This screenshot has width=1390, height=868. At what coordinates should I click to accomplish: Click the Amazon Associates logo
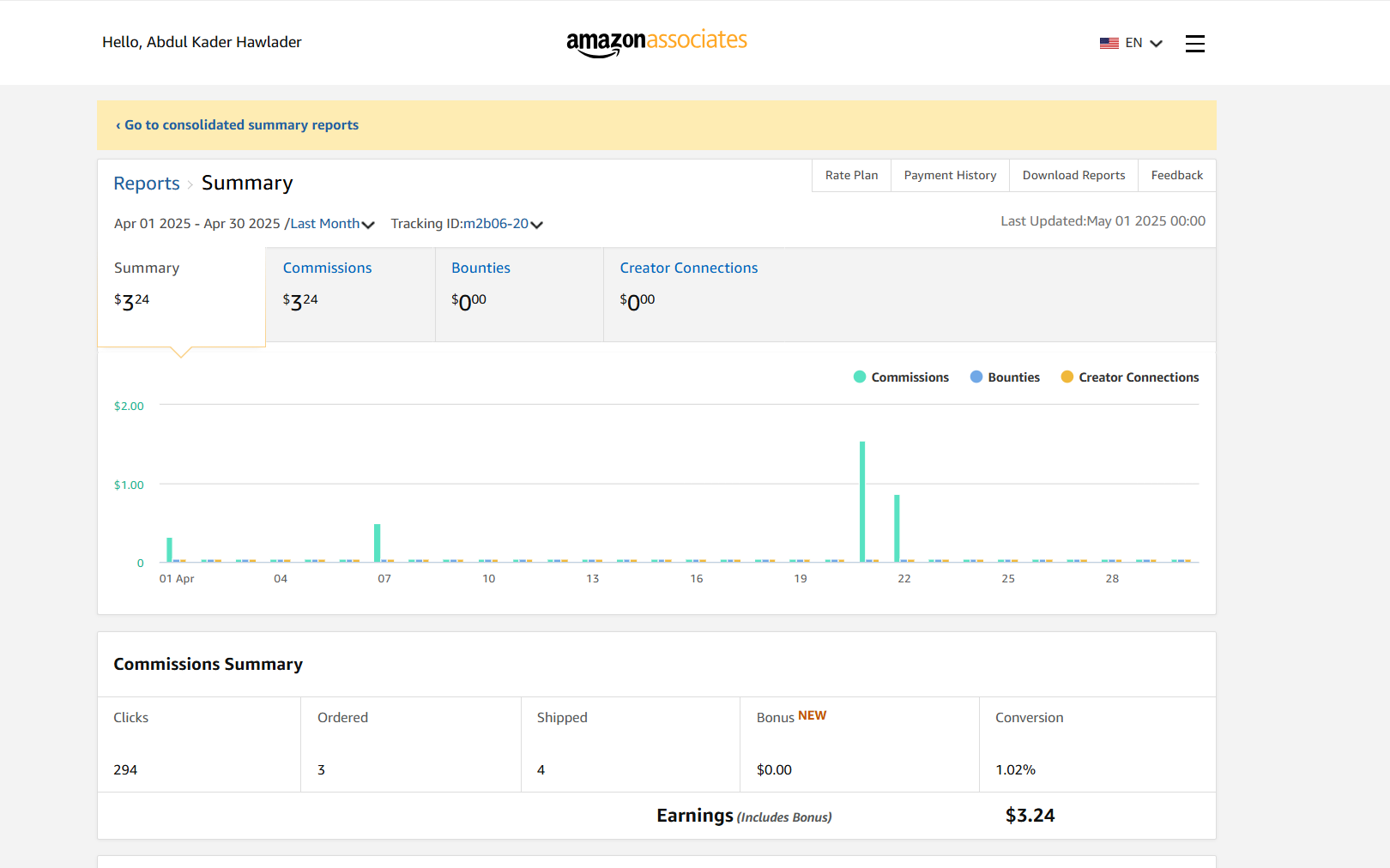tap(656, 43)
